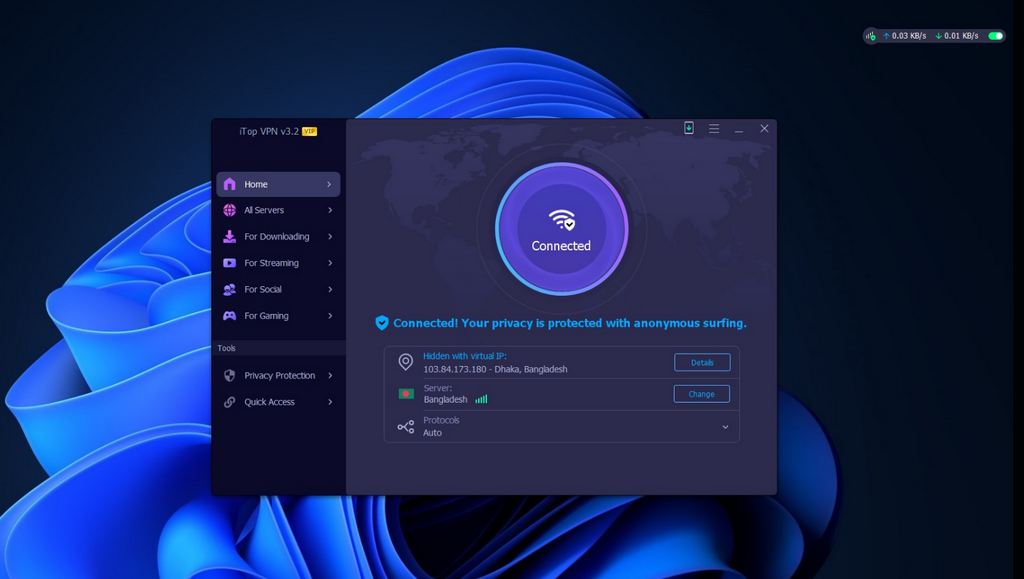Viewport: 1024px width, 579px height.
Task: Click the upload speed 0.03 KB/s readout
Action: [x=904, y=36]
